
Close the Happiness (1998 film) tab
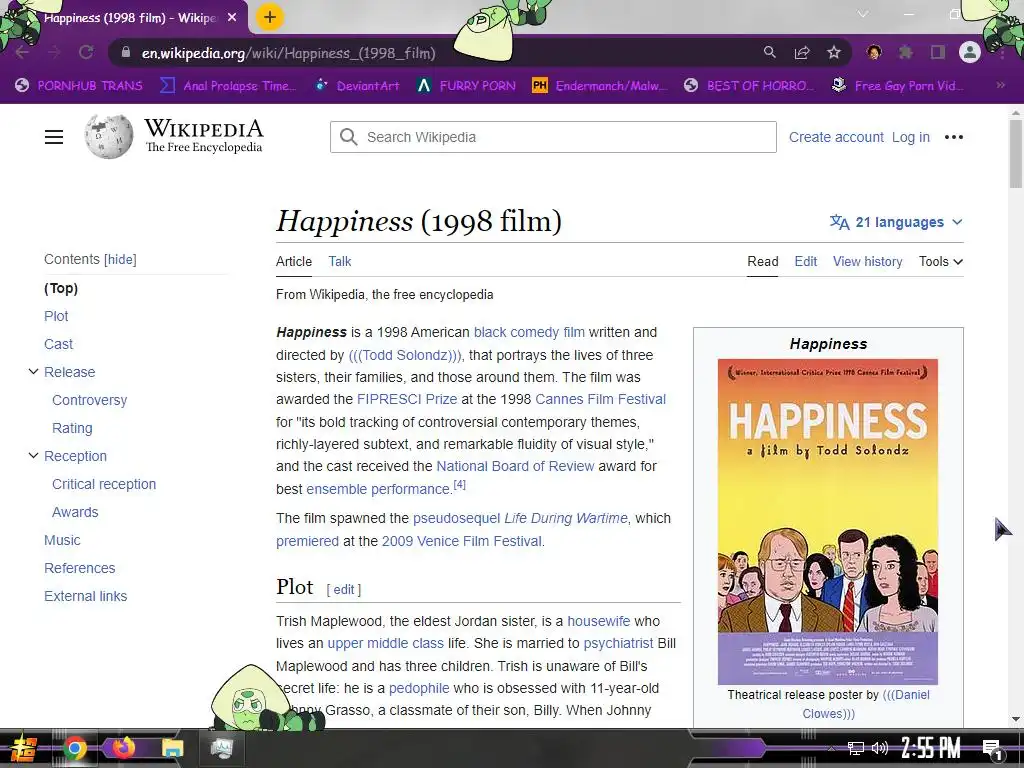232,18
